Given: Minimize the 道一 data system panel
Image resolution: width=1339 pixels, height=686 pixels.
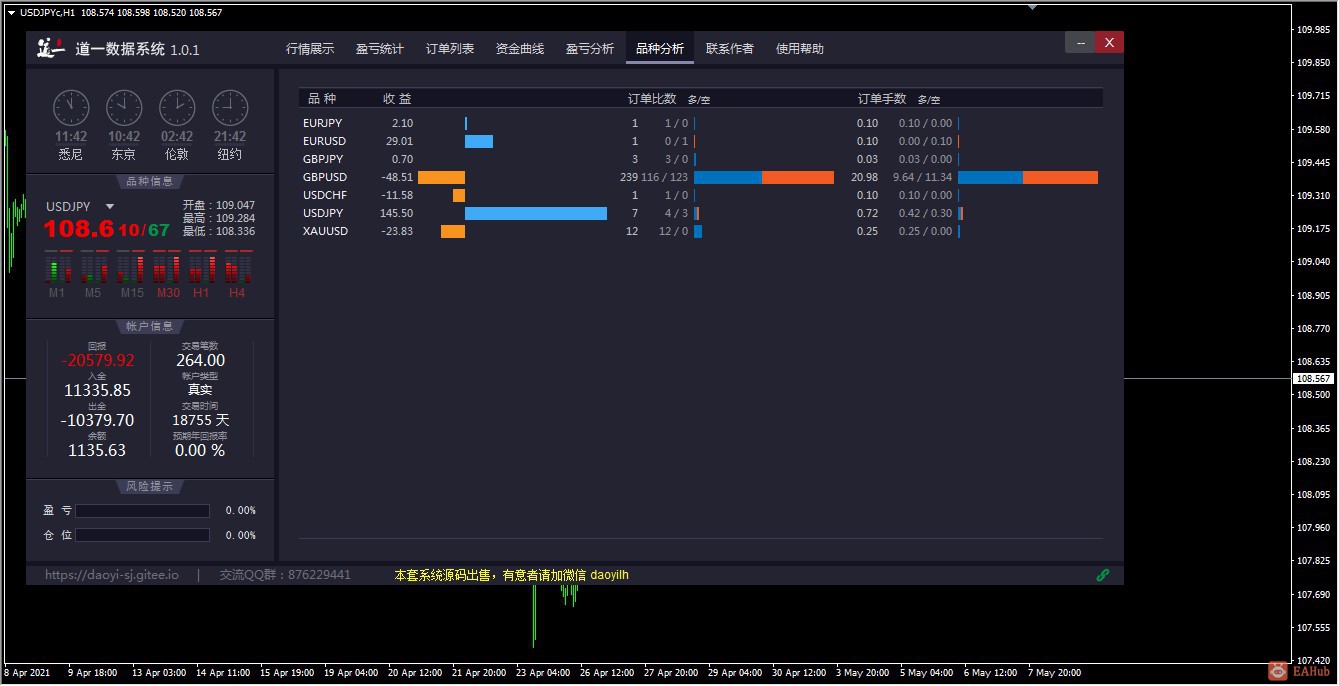Looking at the screenshot, I should point(1080,42).
